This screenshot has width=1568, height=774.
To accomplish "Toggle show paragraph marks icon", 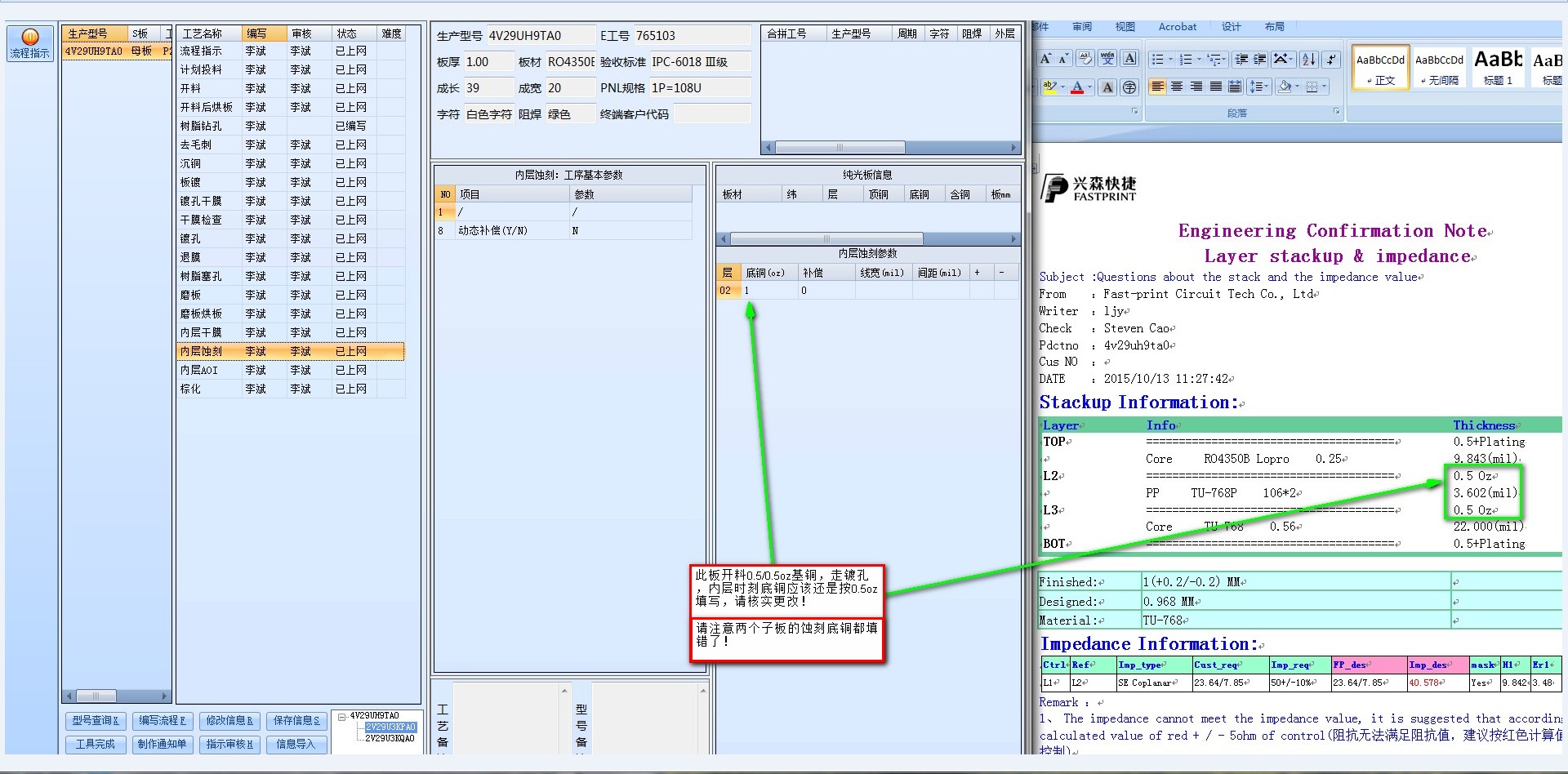I will click(1331, 59).
